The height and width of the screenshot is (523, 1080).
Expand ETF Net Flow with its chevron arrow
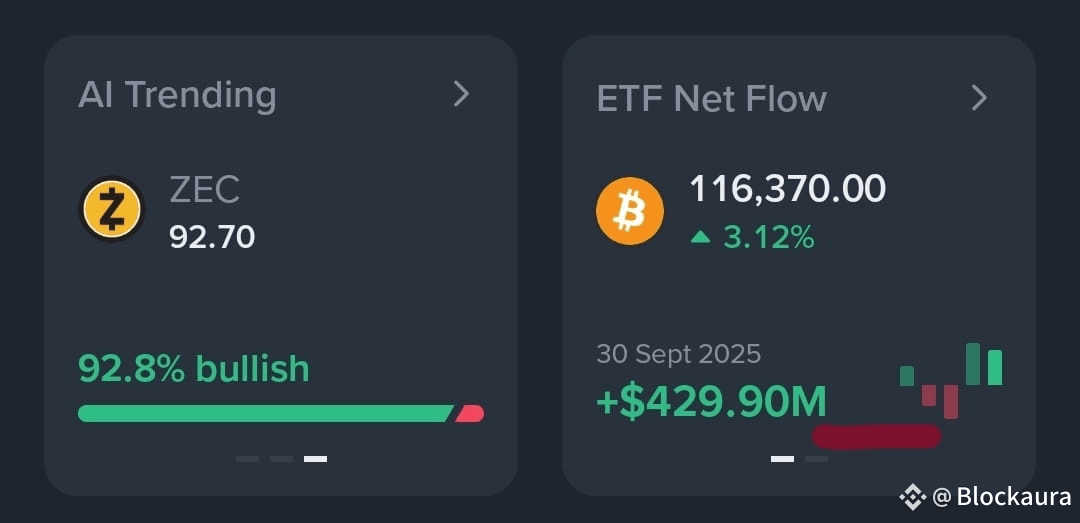point(979,98)
